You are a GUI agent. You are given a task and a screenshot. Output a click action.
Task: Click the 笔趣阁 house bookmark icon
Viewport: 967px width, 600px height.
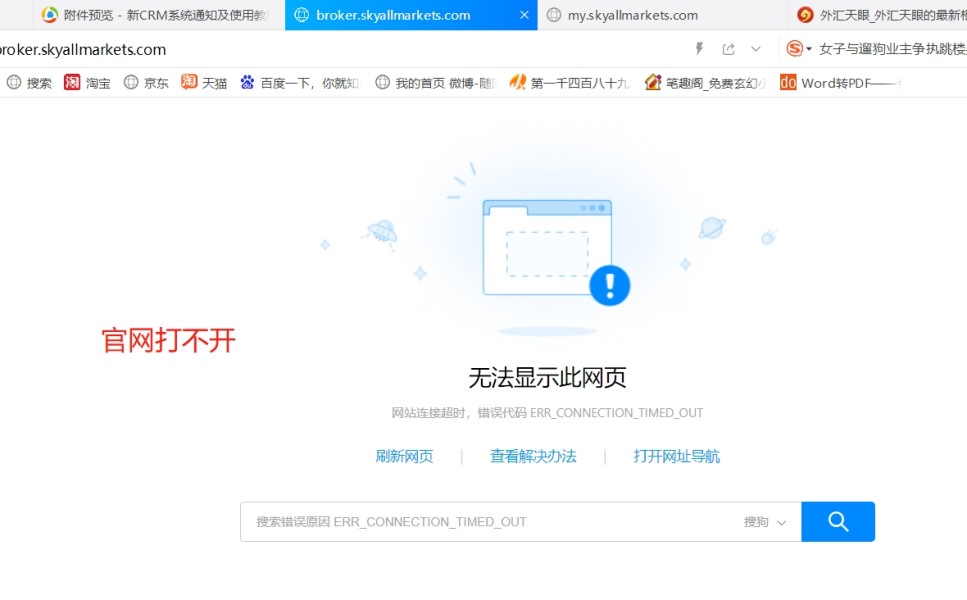tap(652, 82)
